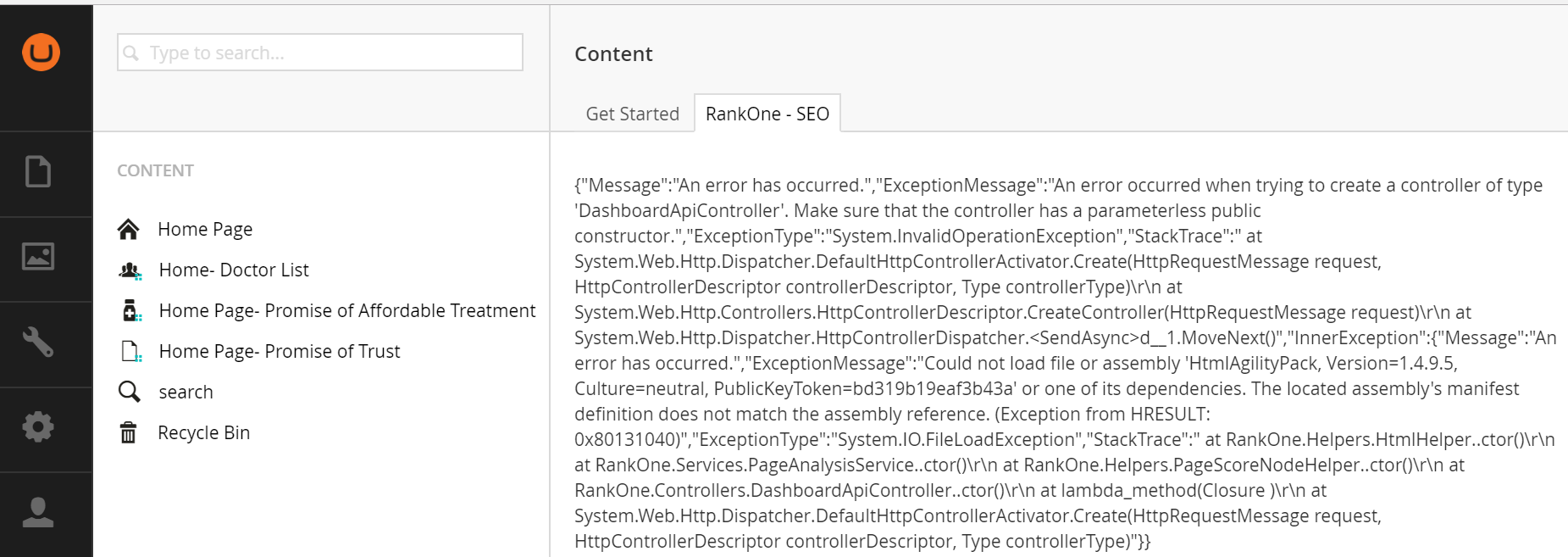Image resolution: width=1568 pixels, height=557 pixels.
Task: Click the trash icon for Recycle Bin
Action: tap(128, 432)
